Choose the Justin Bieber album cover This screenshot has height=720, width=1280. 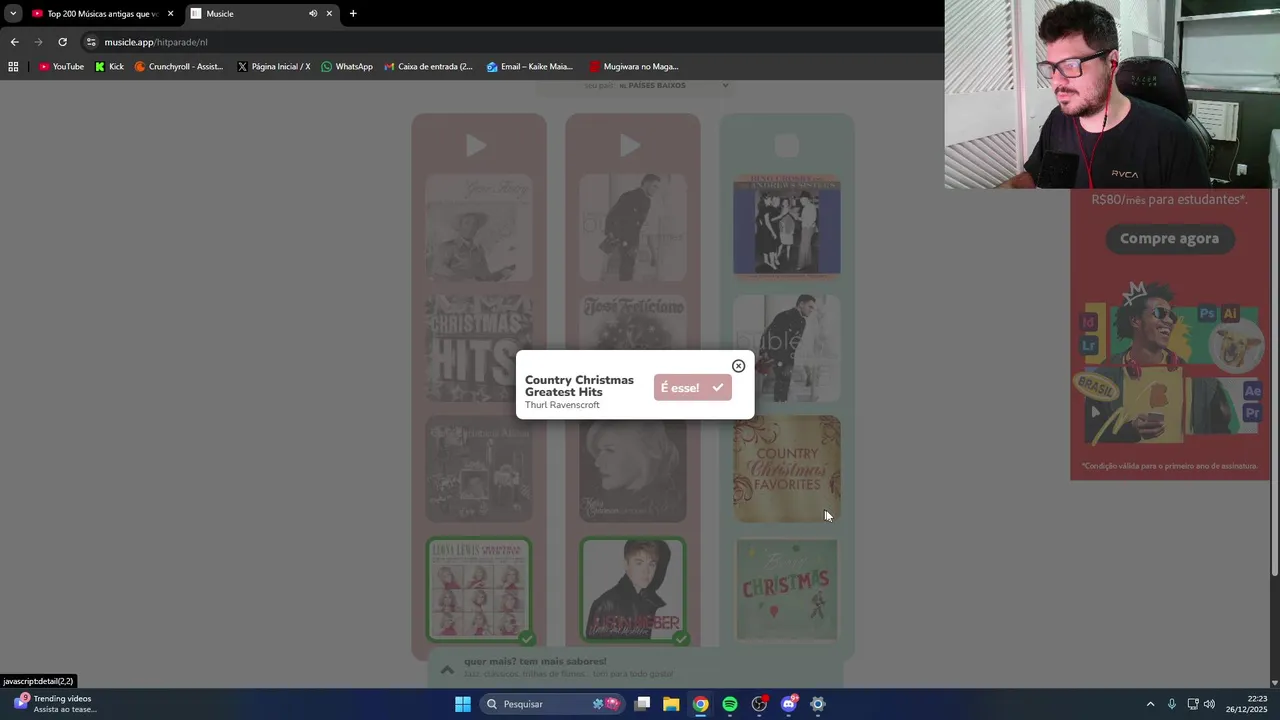(633, 590)
